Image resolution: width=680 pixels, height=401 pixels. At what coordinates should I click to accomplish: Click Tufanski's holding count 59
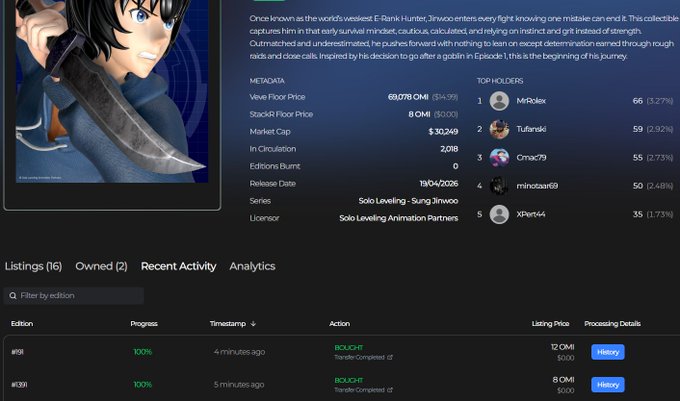click(638, 129)
